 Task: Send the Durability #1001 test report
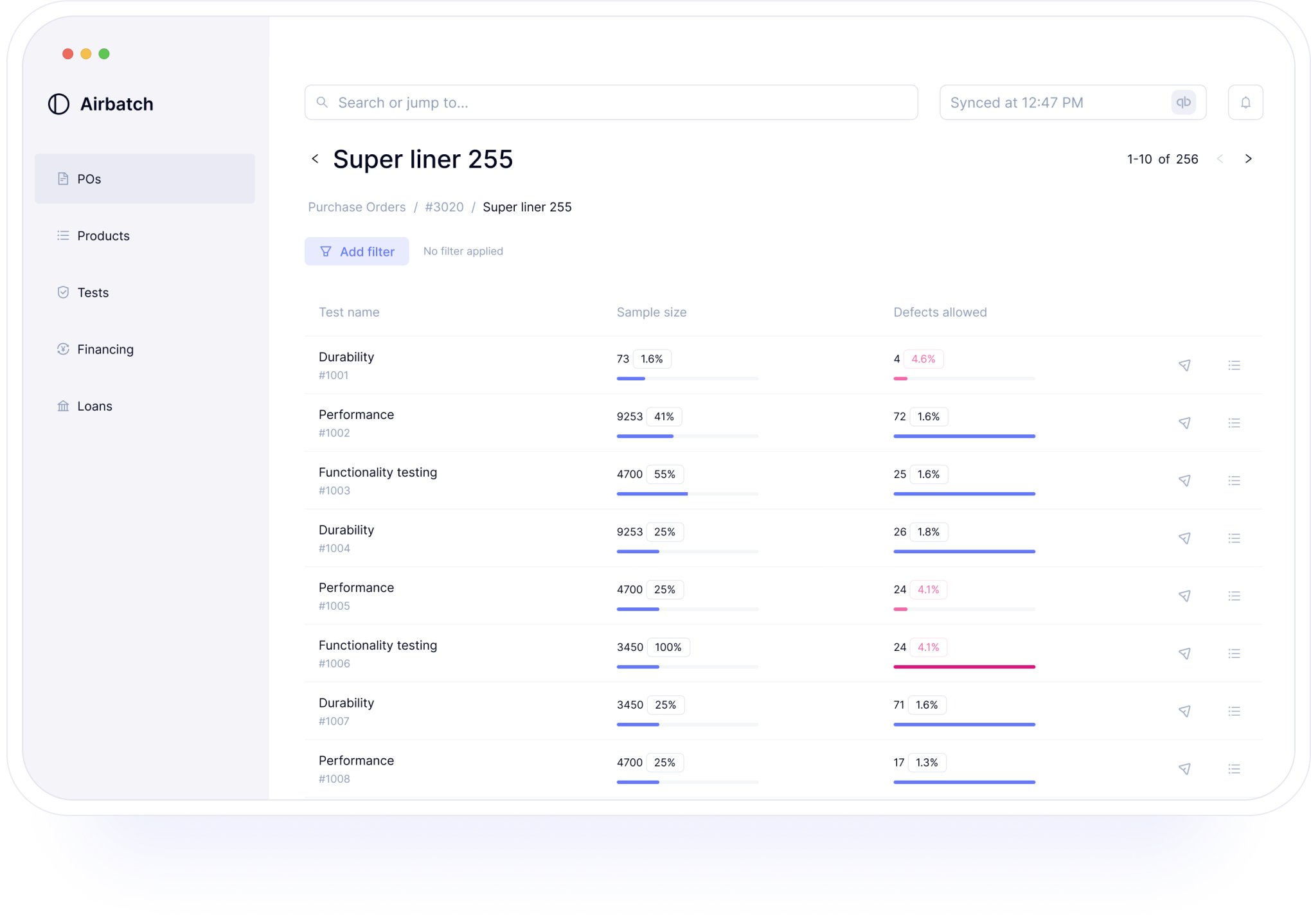pyautogui.click(x=1184, y=365)
